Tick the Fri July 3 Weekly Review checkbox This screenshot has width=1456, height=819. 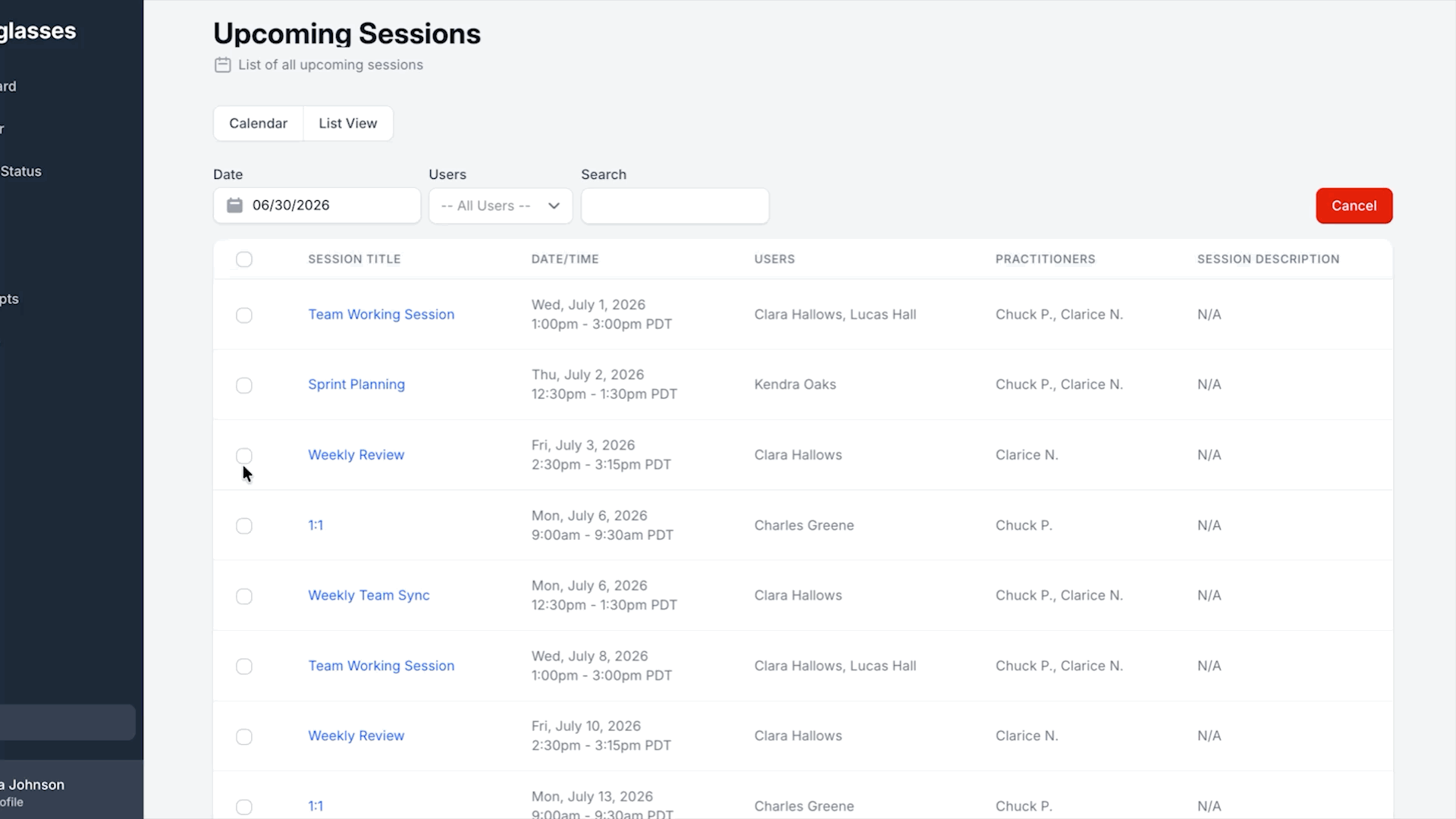(x=243, y=456)
